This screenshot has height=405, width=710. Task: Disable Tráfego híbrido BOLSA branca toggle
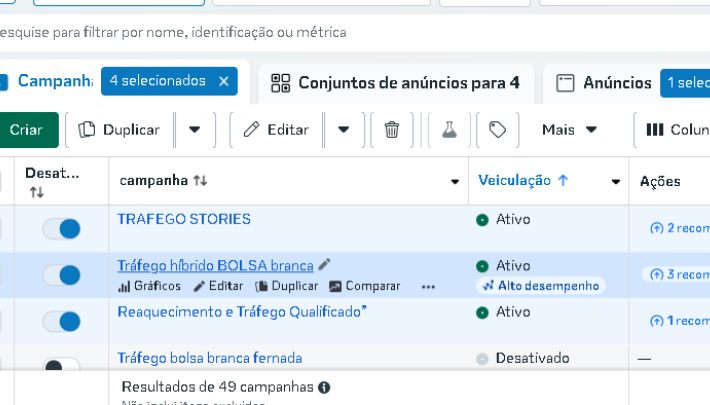pyautogui.click(x=61, y=274)
